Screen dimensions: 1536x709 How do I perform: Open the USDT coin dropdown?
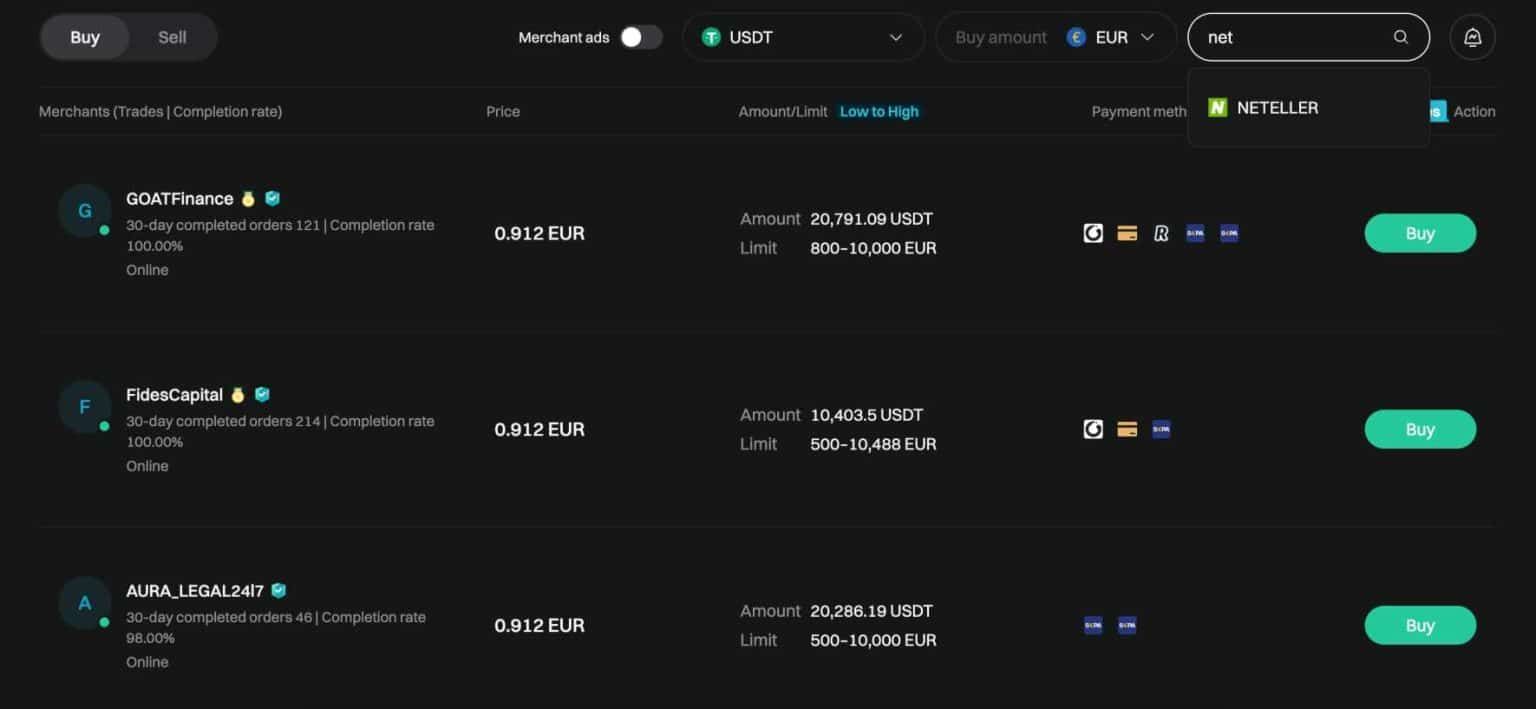coord(803,37)
